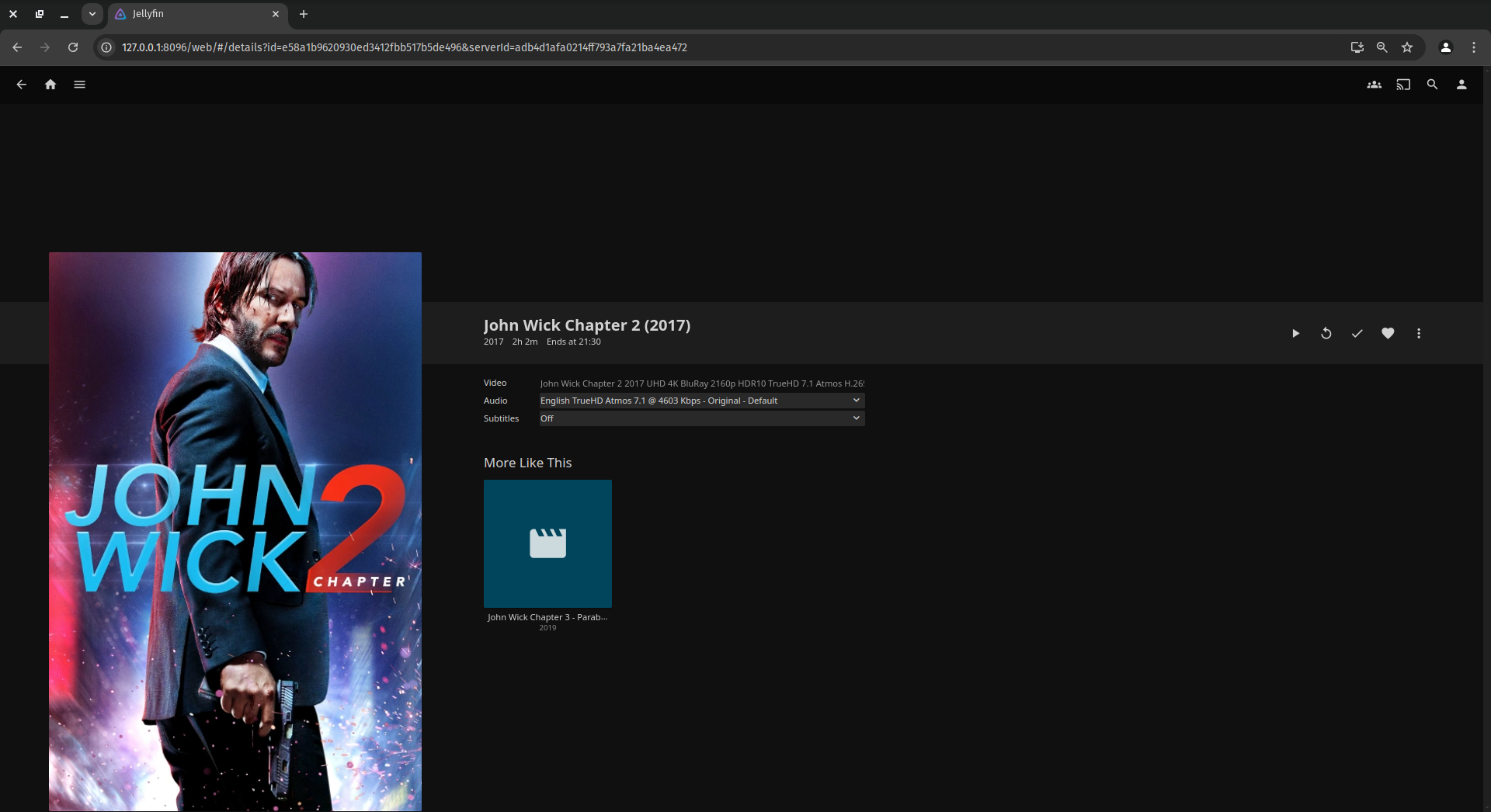Open the hamburger navigation menu
Image resolution: width=1491 pixels, height=812 pixels.
click(79, 85)
